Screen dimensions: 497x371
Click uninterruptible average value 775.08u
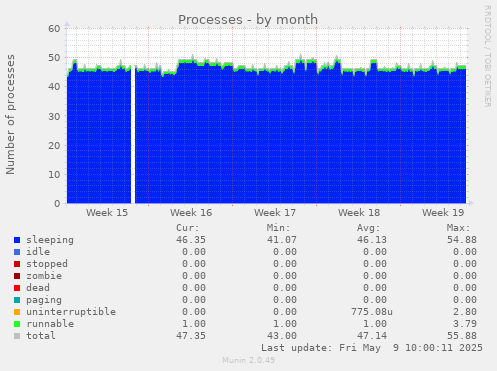click(372, 312)
